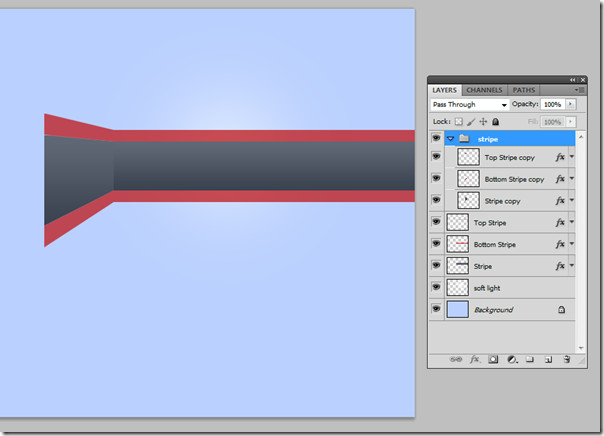Click the Background layer thumbnail
Viewport: 604px width, 436px height.
click(x=458, y=309)
